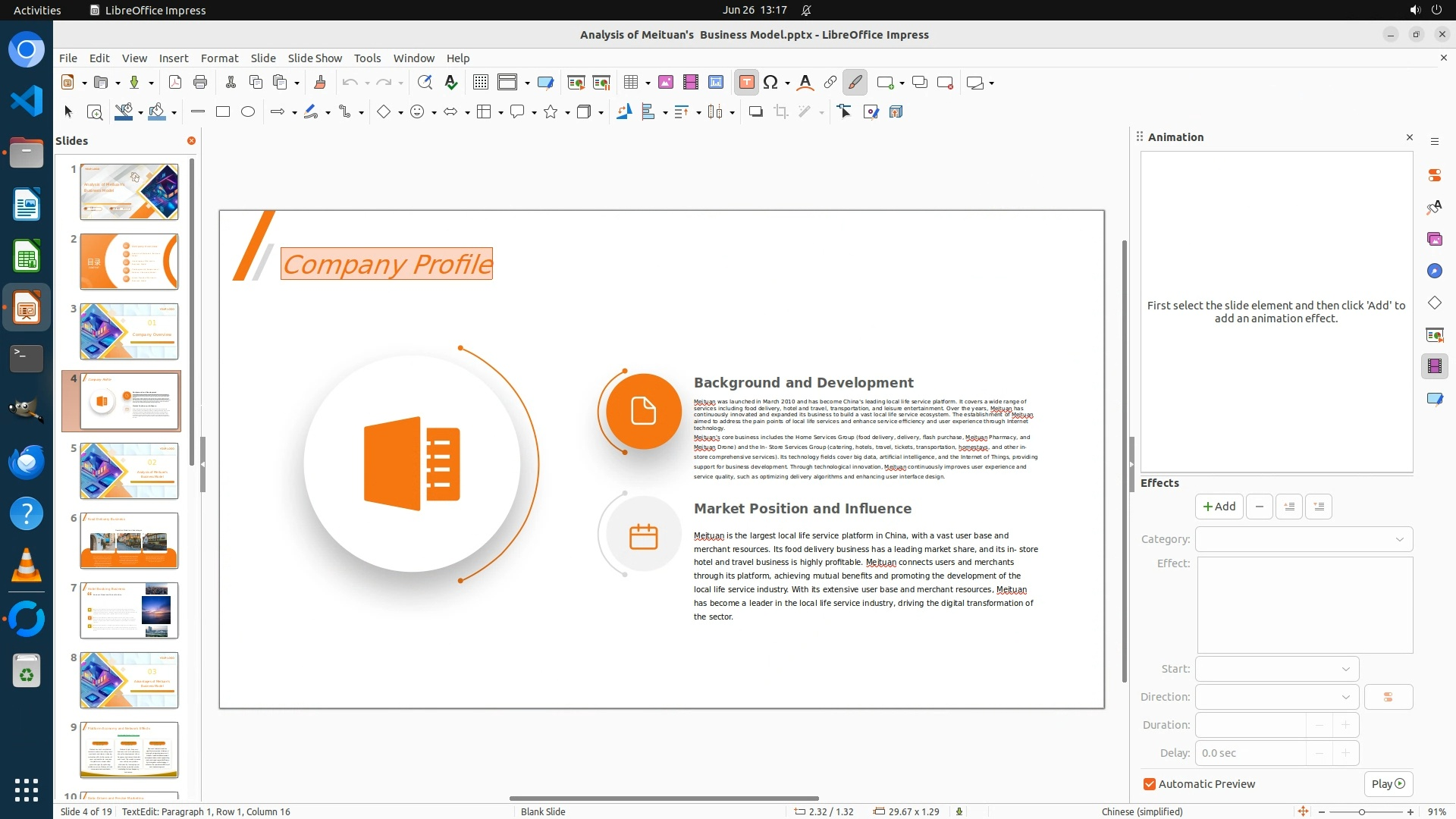Viewport: 1456px width, 819px height.
Task: Click the Insert Hyperlink toolbar icon
Action: tap(830, 83)
